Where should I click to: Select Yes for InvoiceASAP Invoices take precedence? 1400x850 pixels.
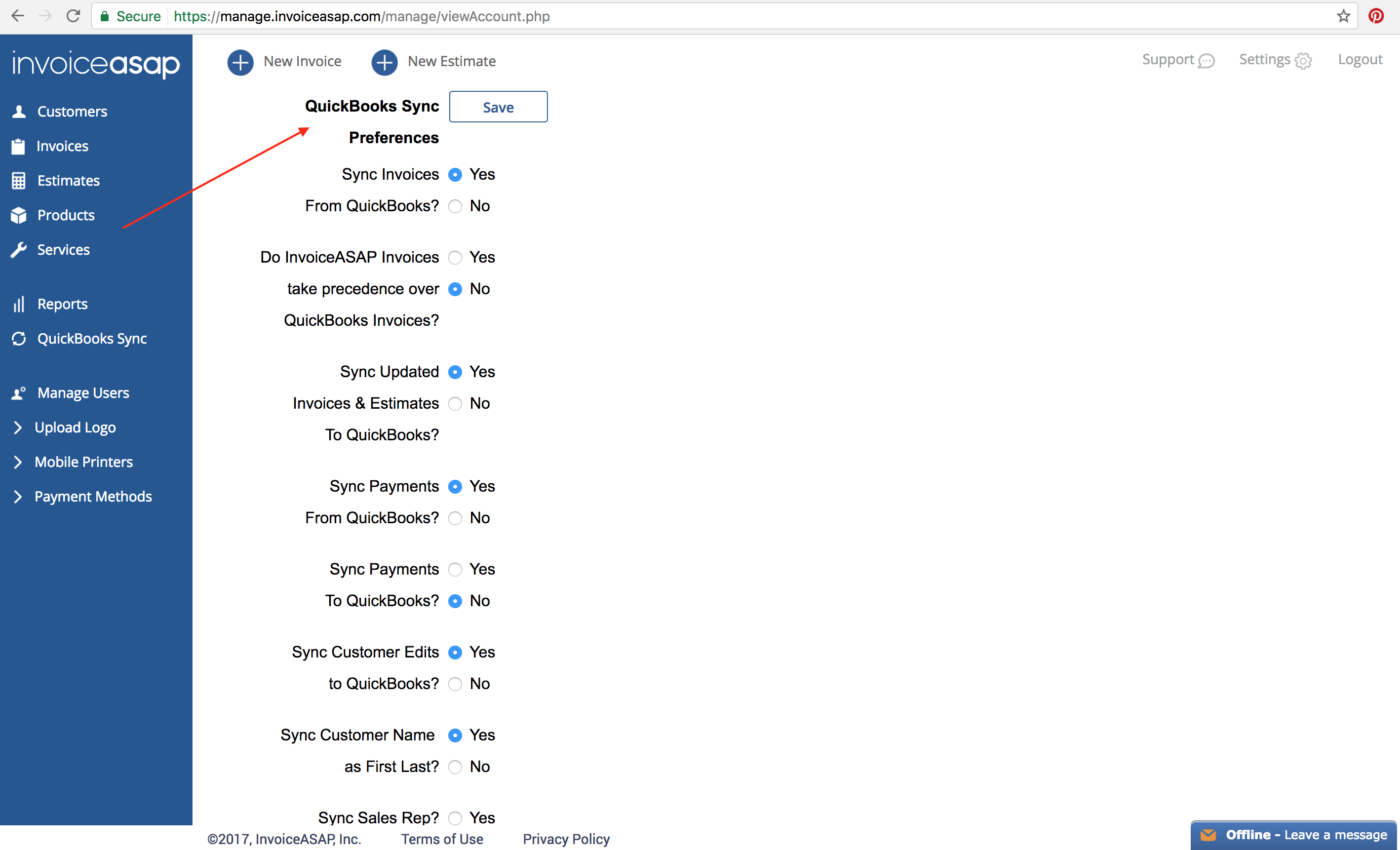(455, 257)
